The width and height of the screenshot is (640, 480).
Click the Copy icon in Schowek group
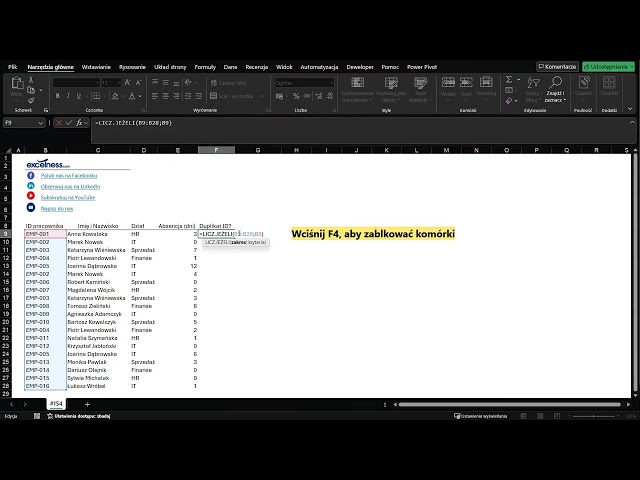[x=31, y=90]
